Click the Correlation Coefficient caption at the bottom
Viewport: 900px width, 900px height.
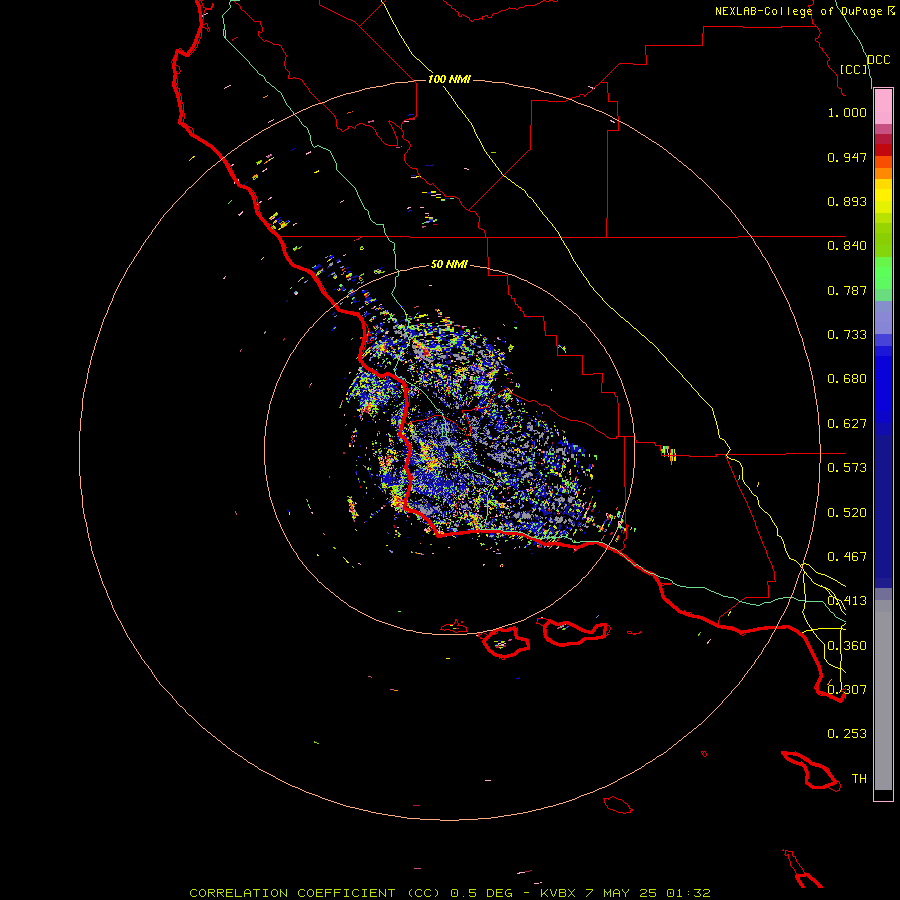pyautogui.click(x=449, y=893)
